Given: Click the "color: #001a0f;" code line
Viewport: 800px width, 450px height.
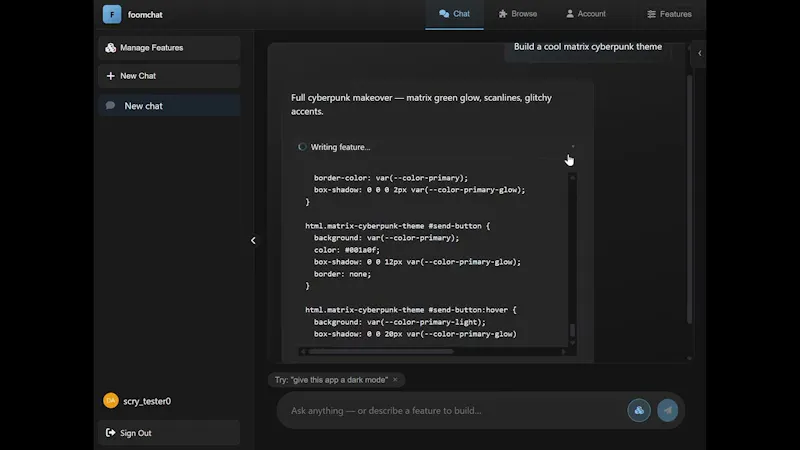Looking at the screenshot, I should click(x=347, y=250).
